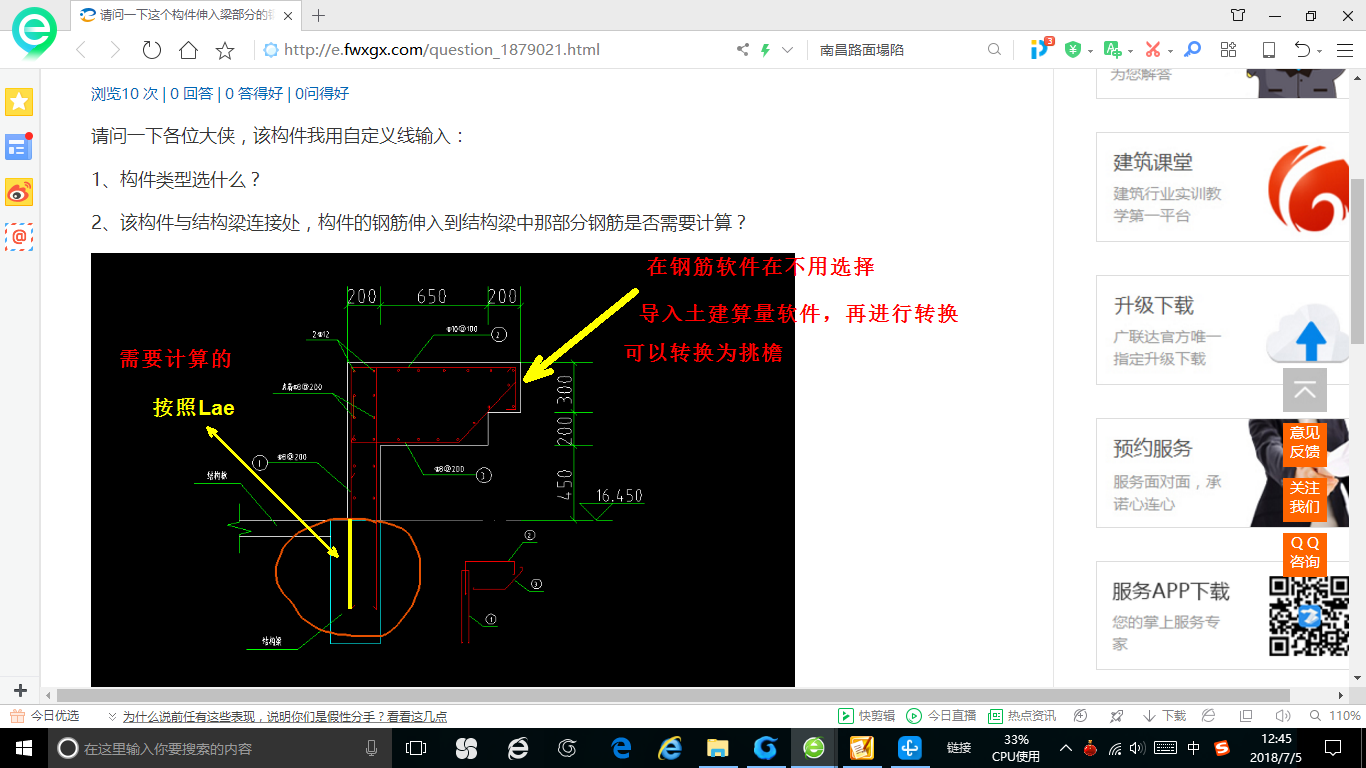Open the Weibo sidebar icon
This screenshot has height=768, width=1366.
pos(19,192)
